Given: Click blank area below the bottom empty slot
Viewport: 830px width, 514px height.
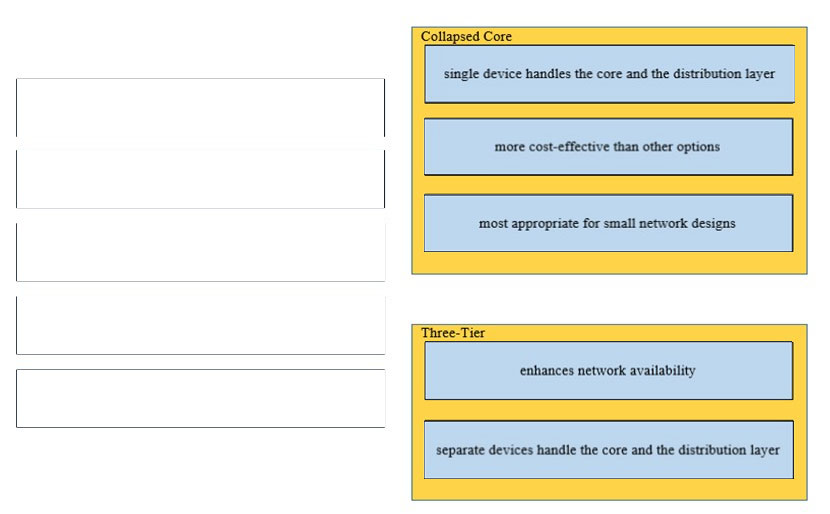Looking at the screenshot, I should 200,470.
